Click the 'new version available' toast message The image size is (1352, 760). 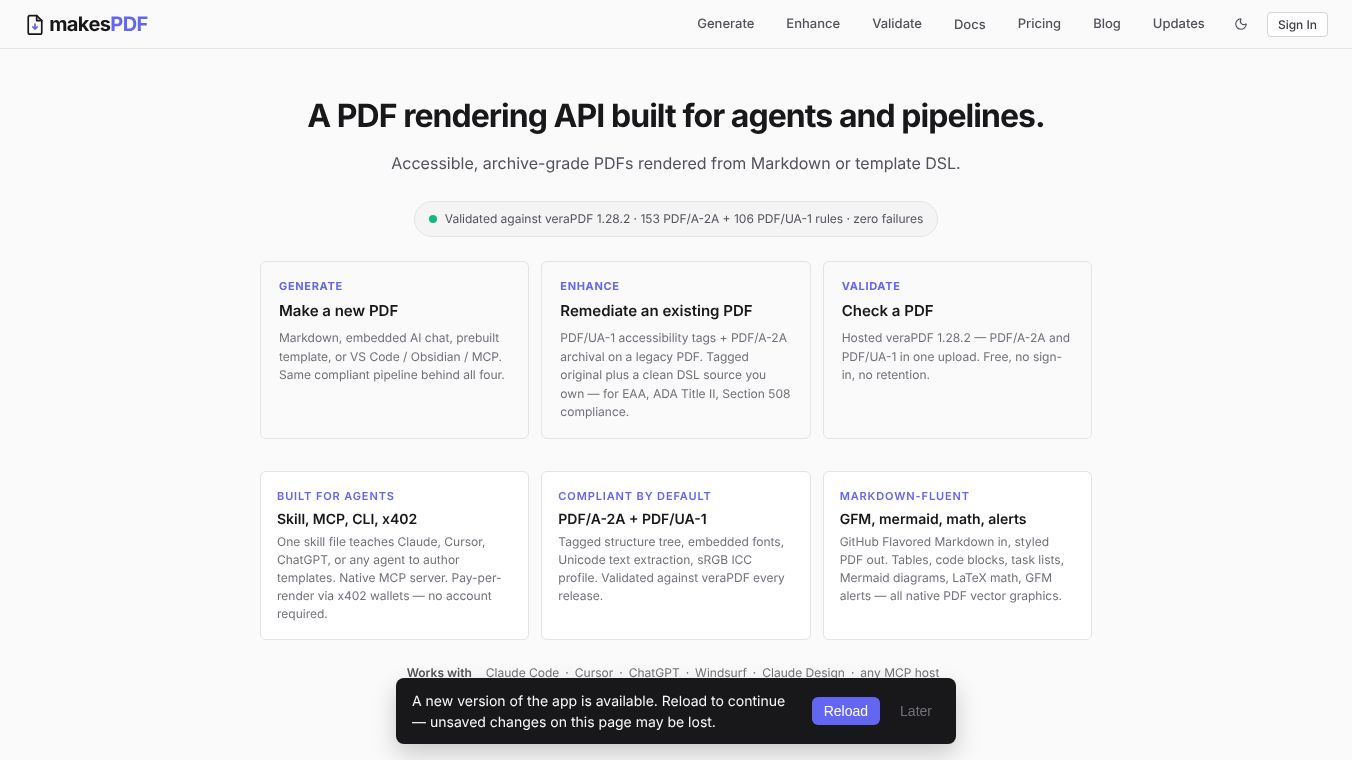coord(599,711)
